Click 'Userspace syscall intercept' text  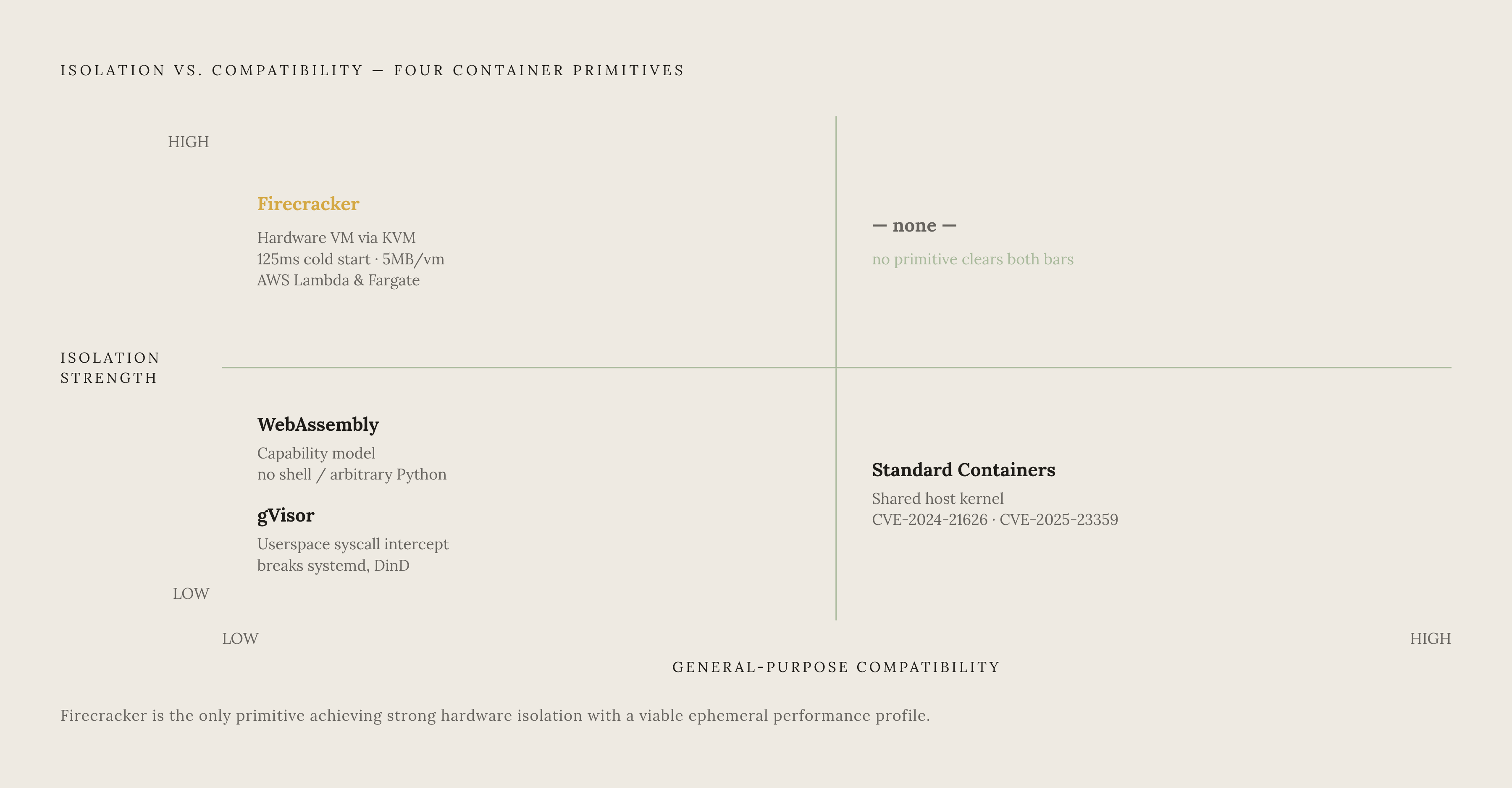pos(353,544)
